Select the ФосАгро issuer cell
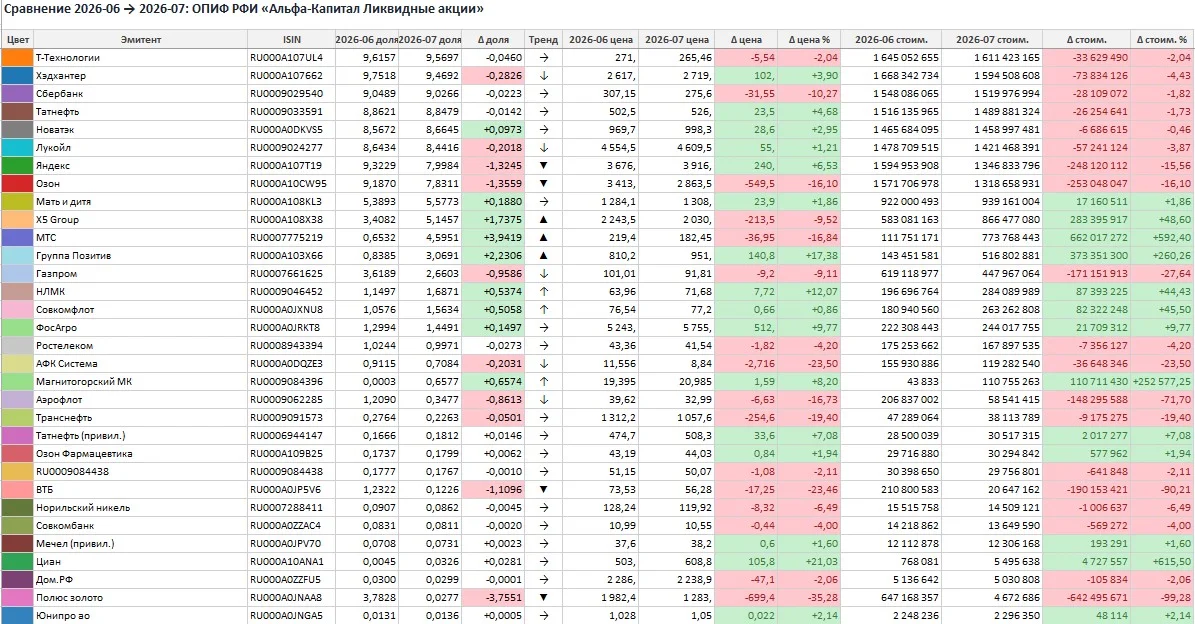Viewport: 1195px width, 624px height. 140,328
